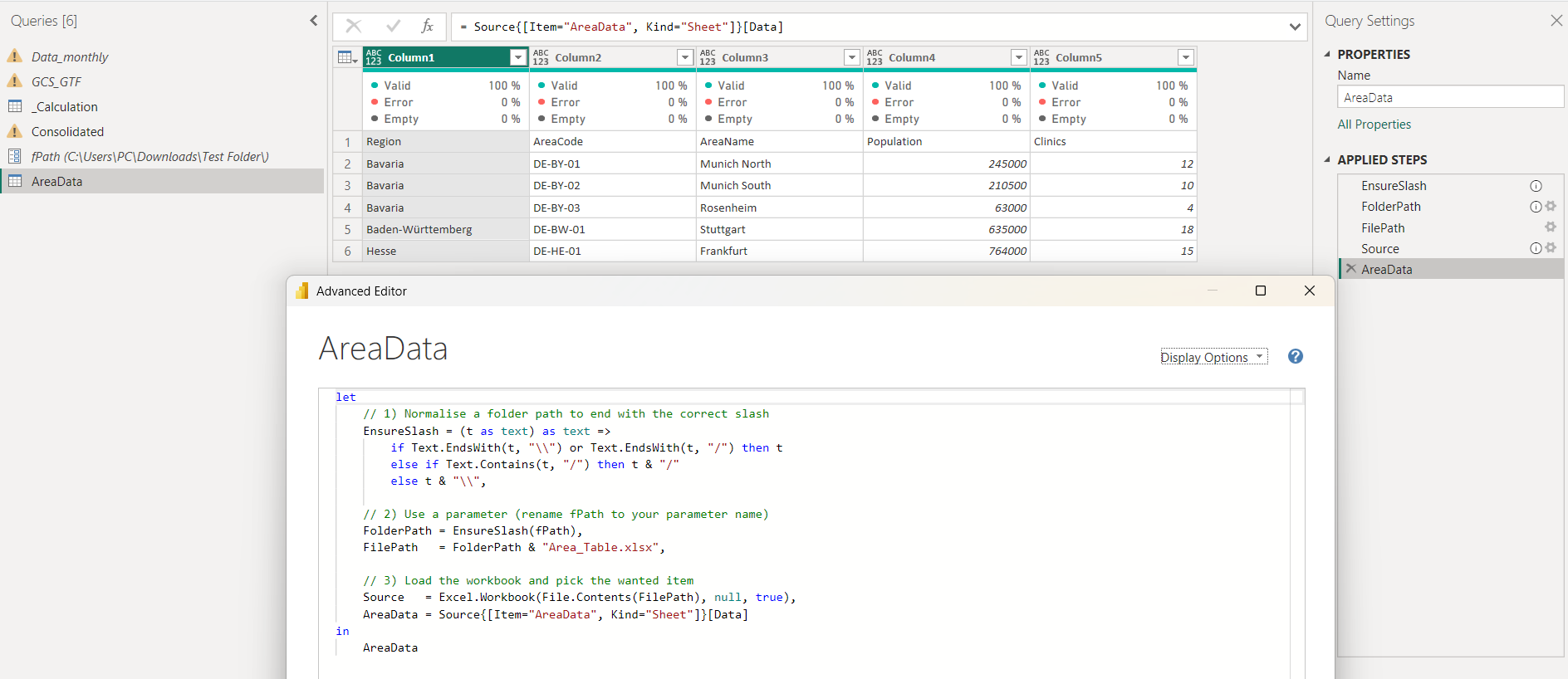Open Column4 filter dropdown
The image size is (1568, 679).
pos(1019,57)
